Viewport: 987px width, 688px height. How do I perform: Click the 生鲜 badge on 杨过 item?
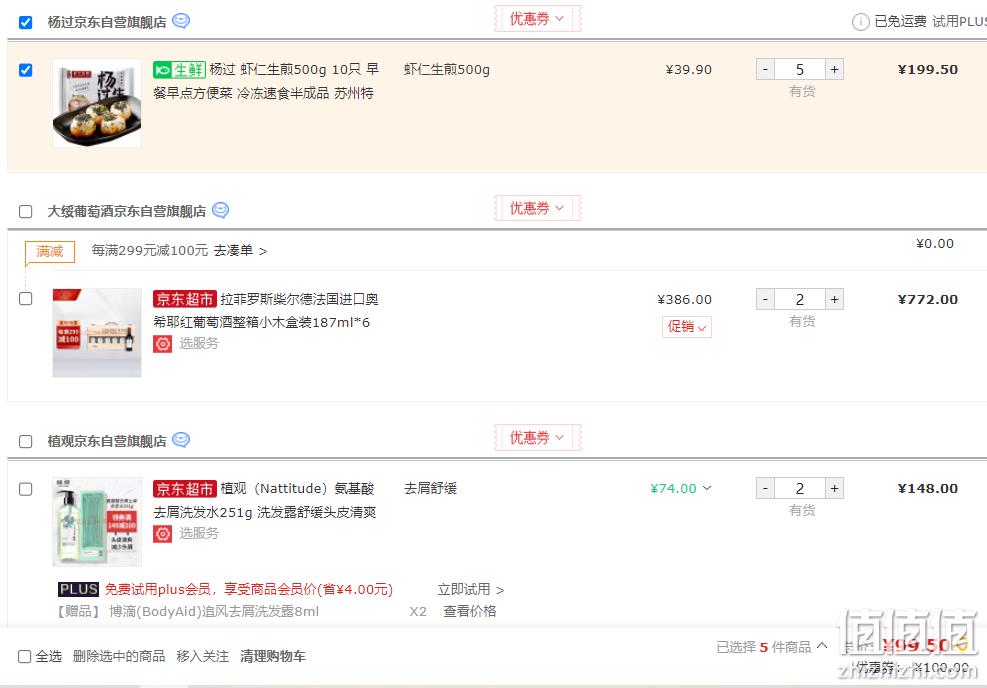point(179,70)
